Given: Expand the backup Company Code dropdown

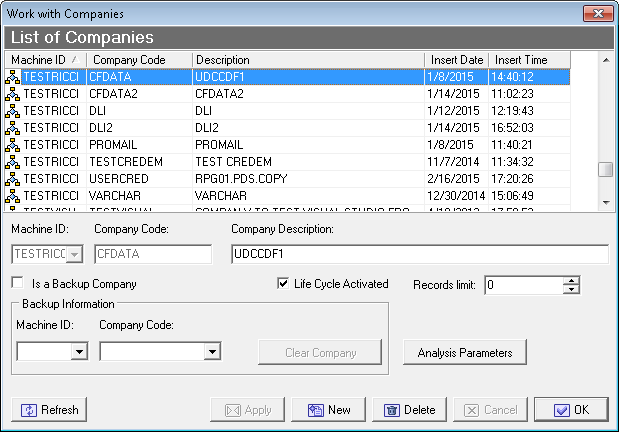Looking at the screenshot, I should tap(211, 352).
